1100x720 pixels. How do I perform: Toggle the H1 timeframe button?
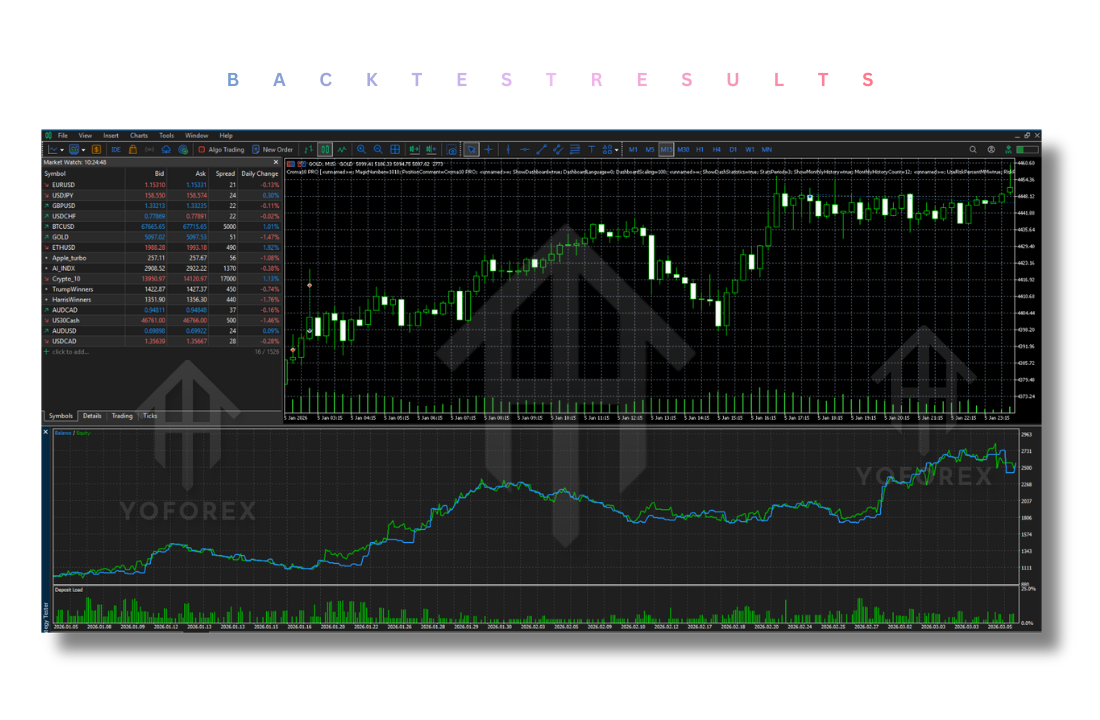click(700, 150)
